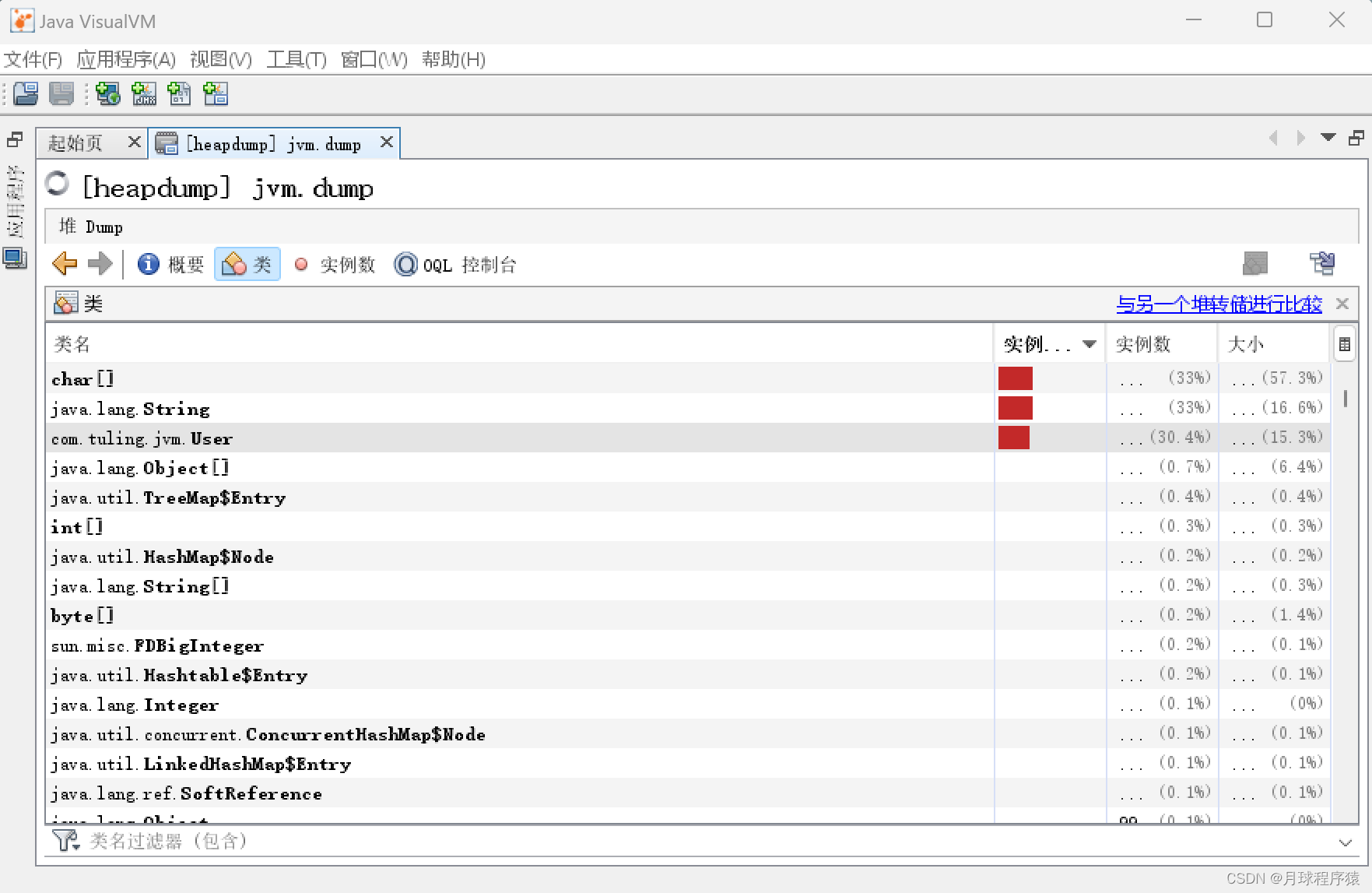This screenshot has height=893, width=1372.
Task: Open the 概要 summary view
Action: 171,265
